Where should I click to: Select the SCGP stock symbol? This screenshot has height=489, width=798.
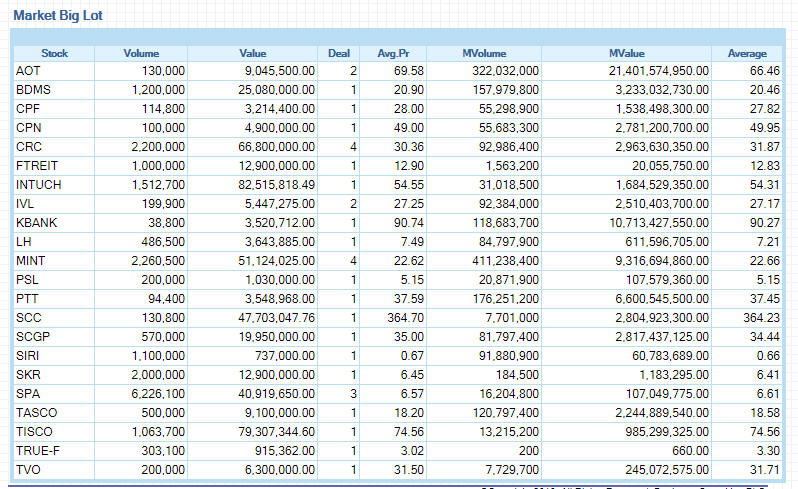point(33,337)
